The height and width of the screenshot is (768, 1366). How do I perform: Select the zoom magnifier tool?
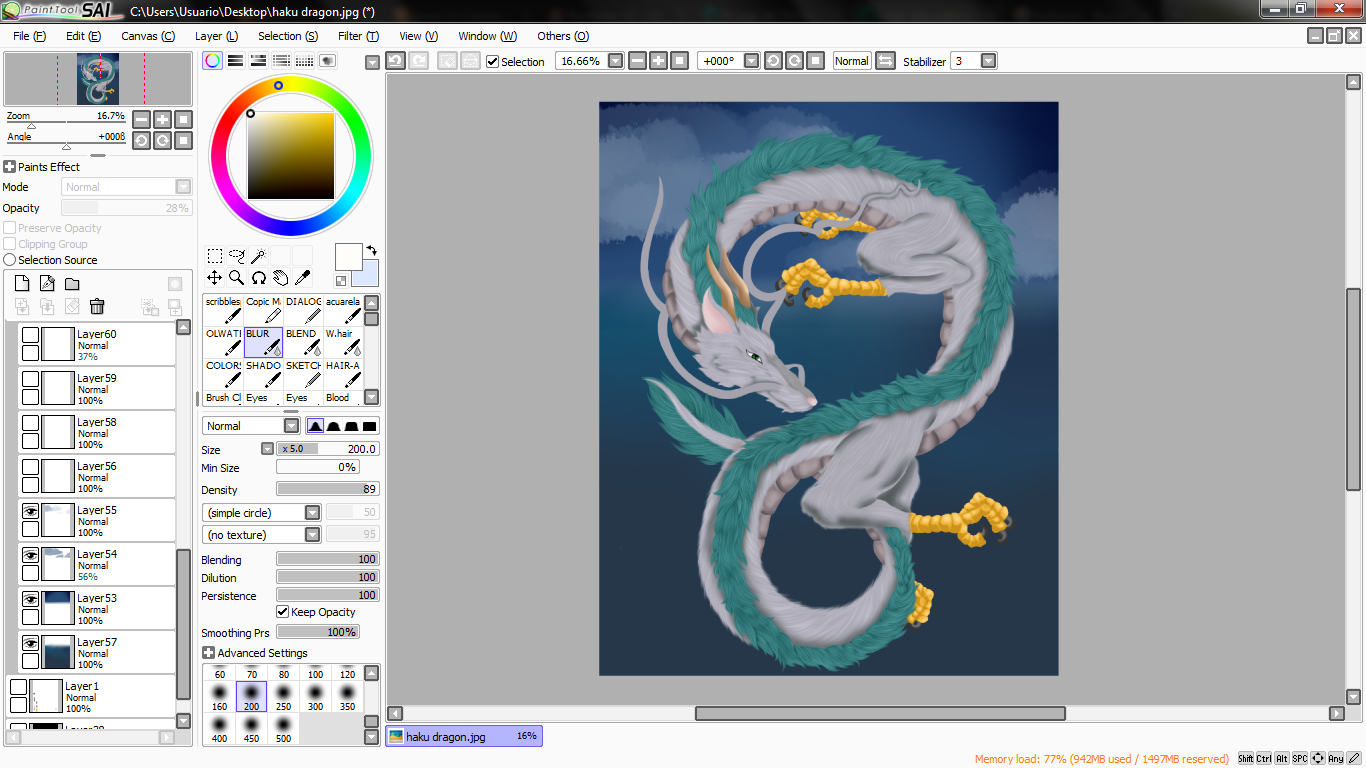(236, 277)
